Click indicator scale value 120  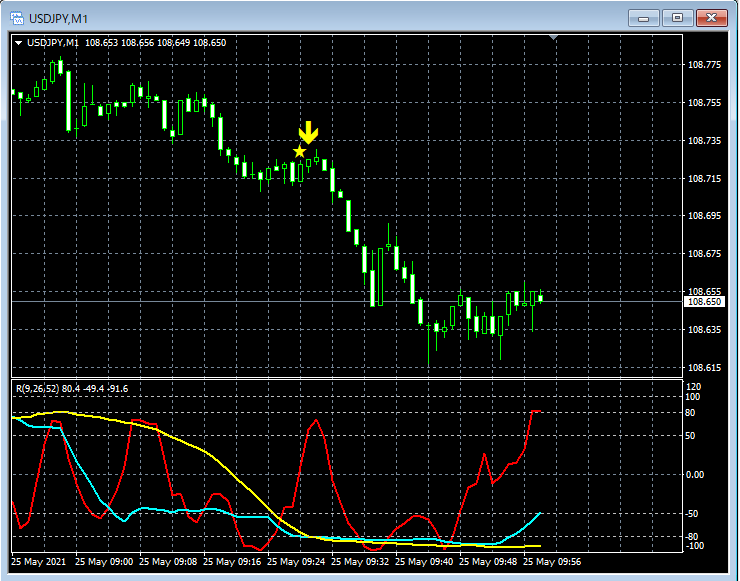[x=692, y=387]
